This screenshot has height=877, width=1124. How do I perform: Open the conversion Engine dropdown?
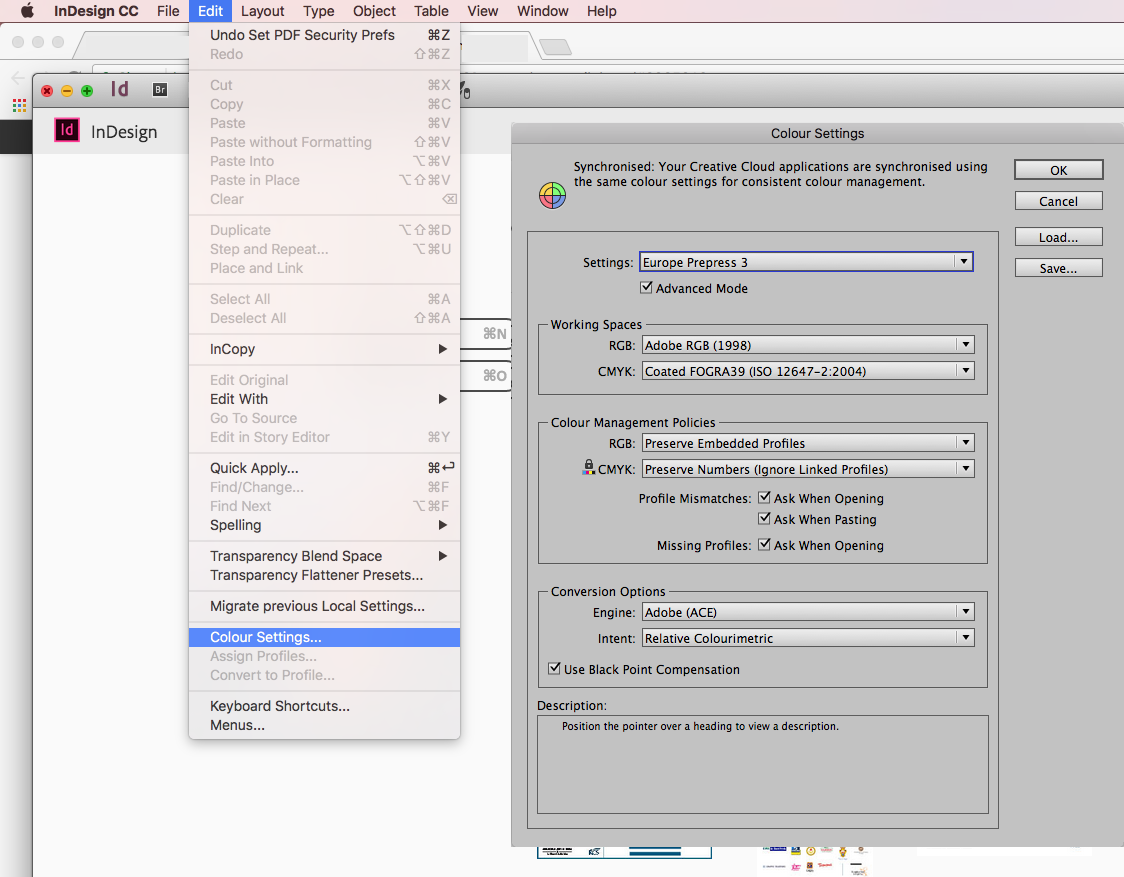(x=808, y=612)
